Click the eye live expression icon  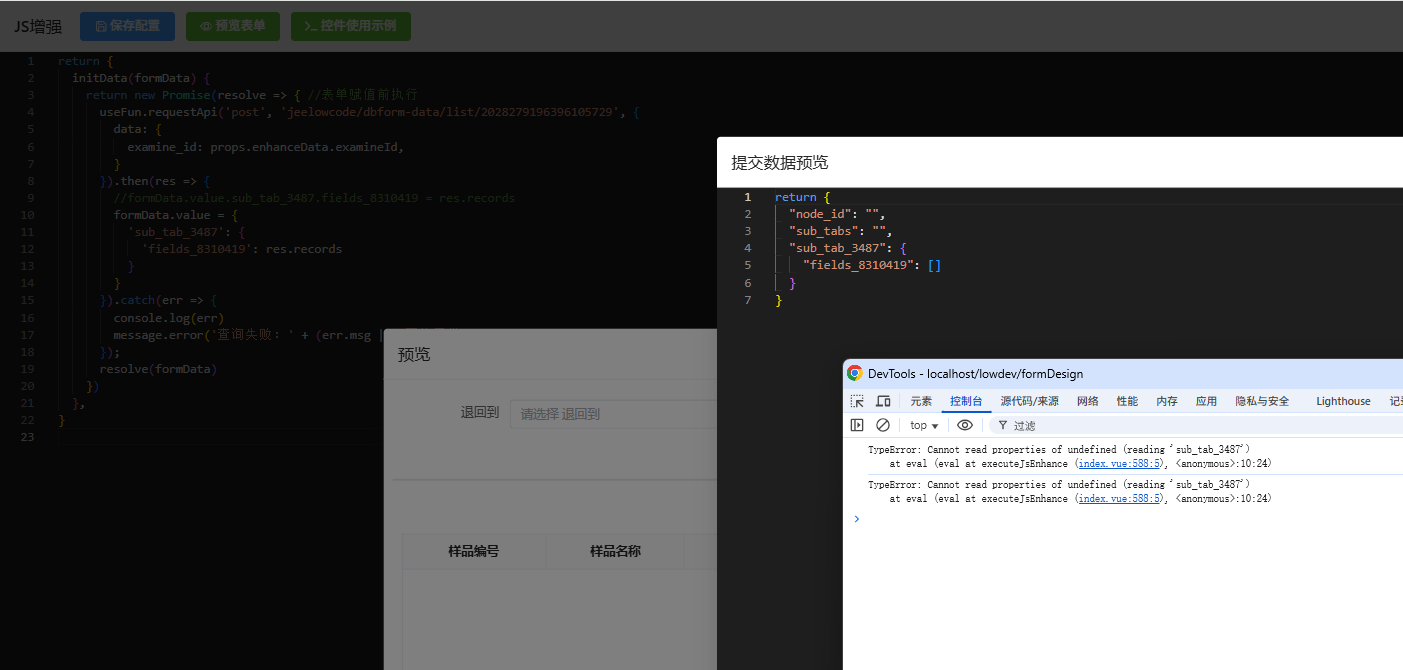(964, 425)
